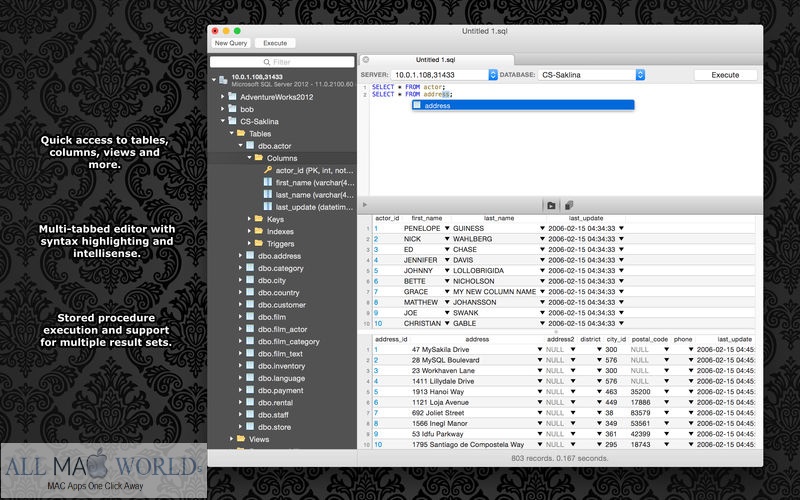
Task: Select the dbo.film_actor tree item
Action: 282,329
